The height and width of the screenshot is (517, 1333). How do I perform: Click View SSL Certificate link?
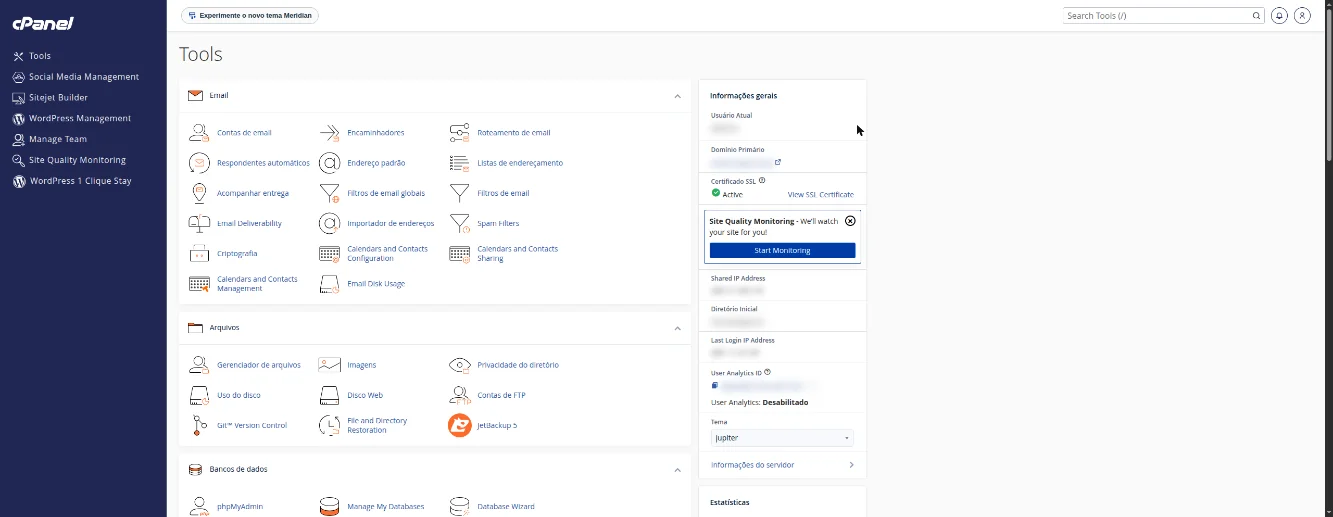820,194
